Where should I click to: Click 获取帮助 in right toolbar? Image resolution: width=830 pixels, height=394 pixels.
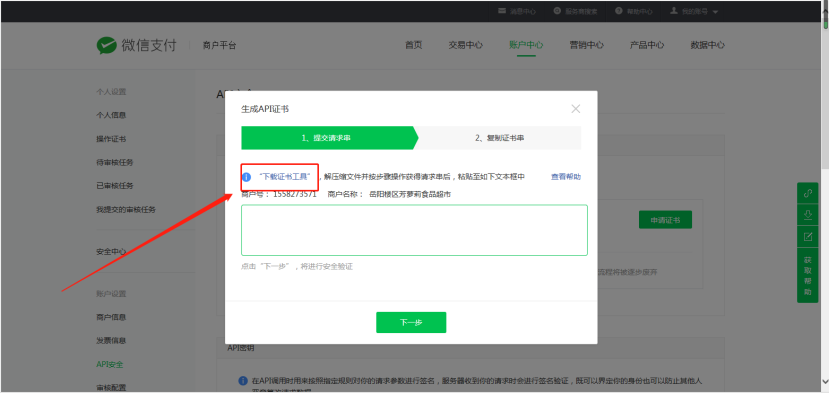808,275
